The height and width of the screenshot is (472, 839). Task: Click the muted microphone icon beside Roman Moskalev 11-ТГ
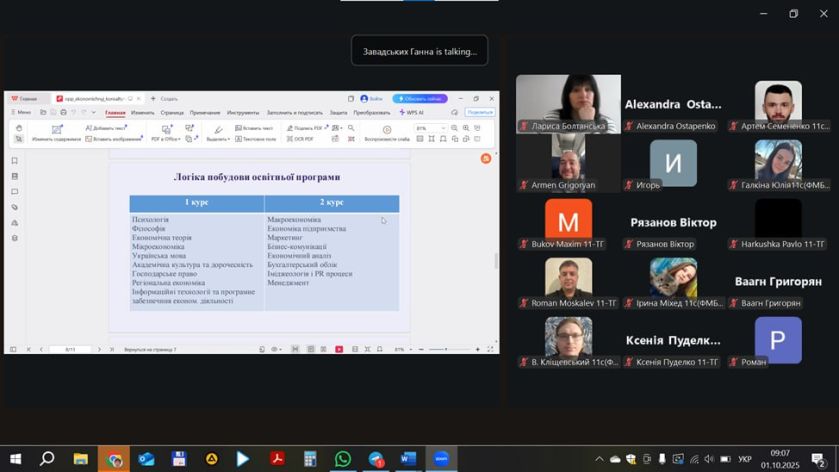[524, 303]
